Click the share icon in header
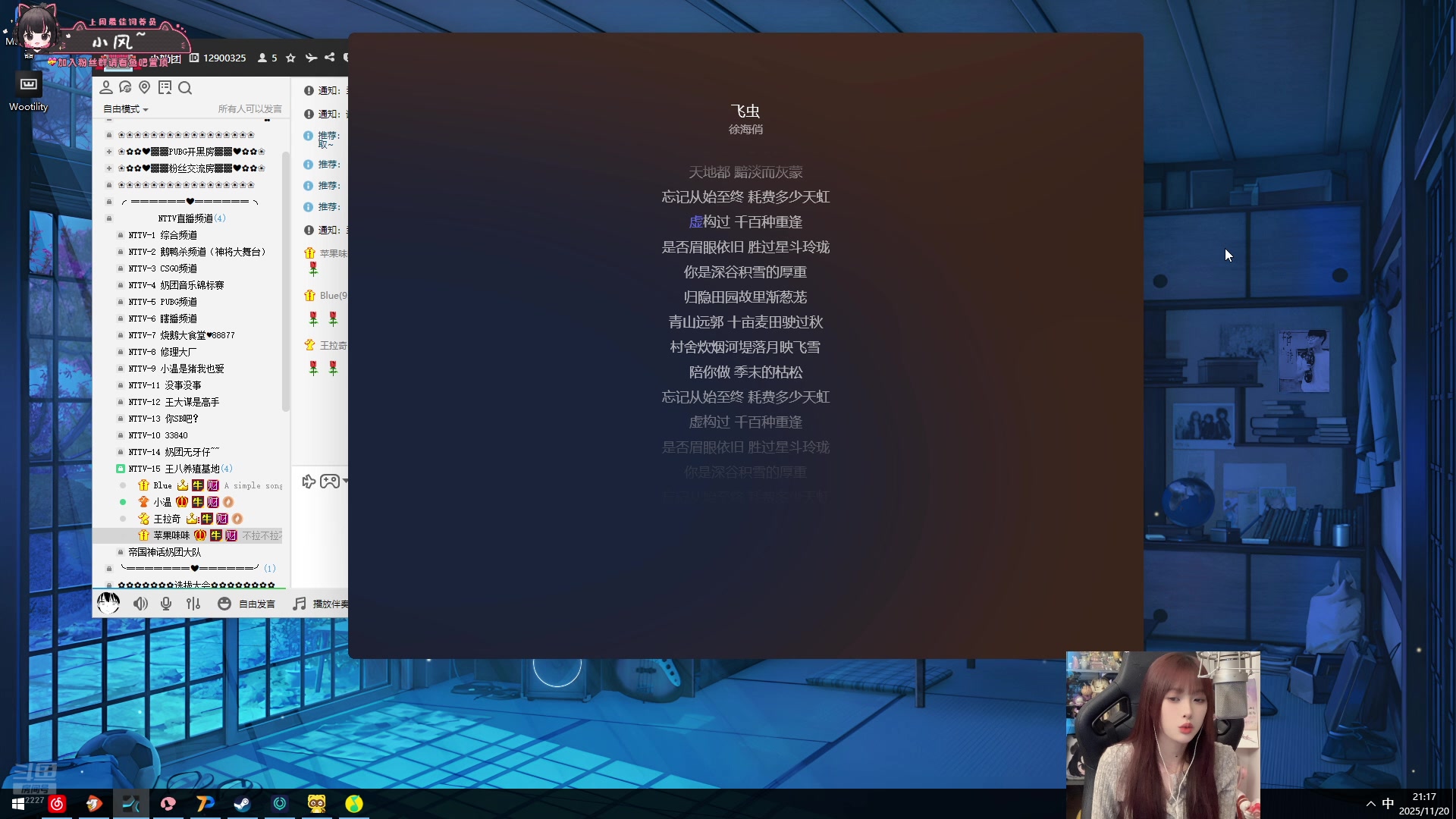Screen dimensions: 1456x819 tap(329, 58)
